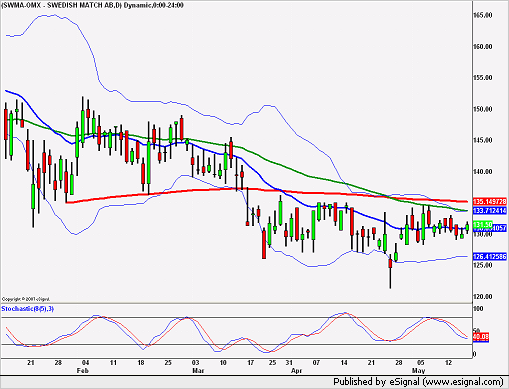
Task: Click the Apr month label on time axis
Action: click(x=296, y=371)
